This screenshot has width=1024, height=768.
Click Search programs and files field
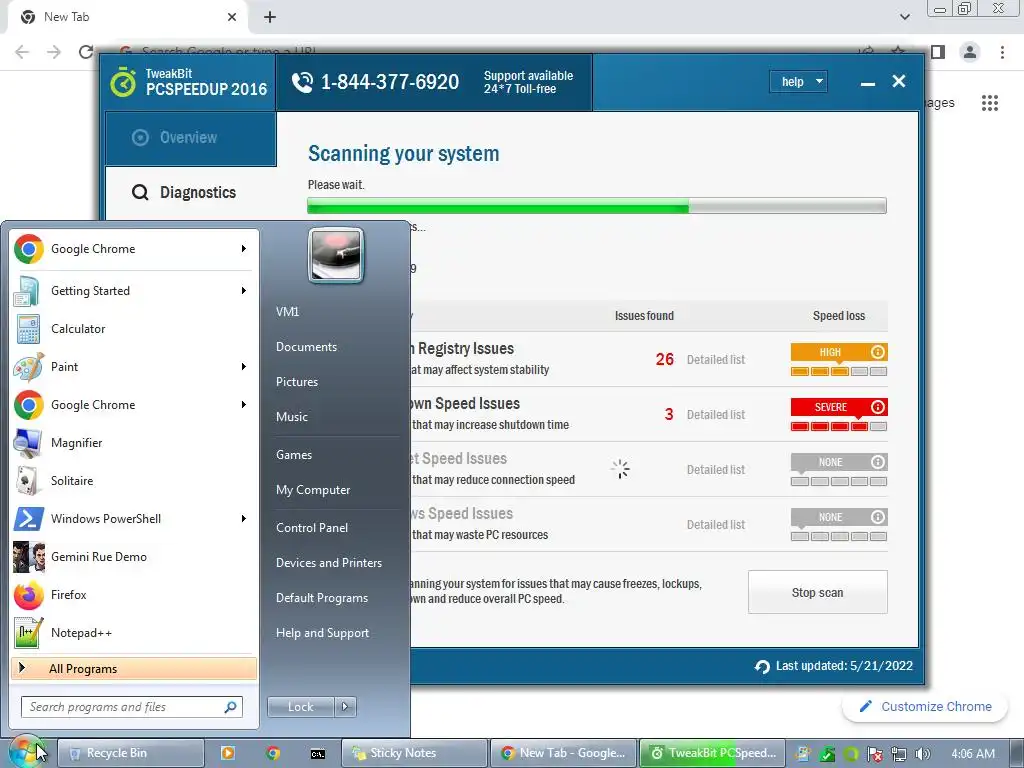[x=132, y=707]
